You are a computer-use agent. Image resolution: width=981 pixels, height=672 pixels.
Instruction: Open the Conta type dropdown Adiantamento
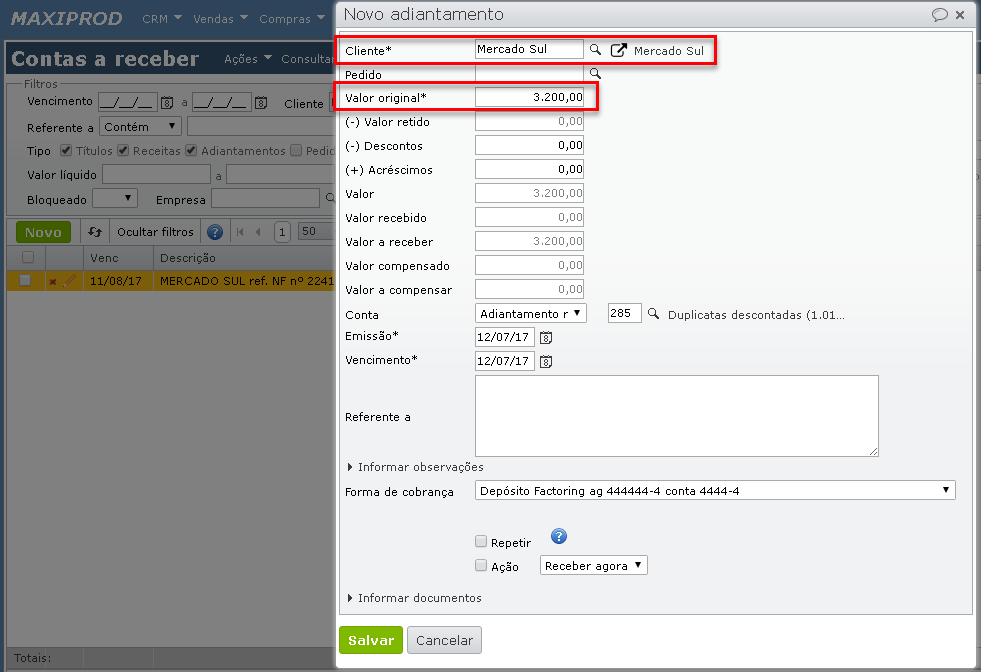pos(531,313)
